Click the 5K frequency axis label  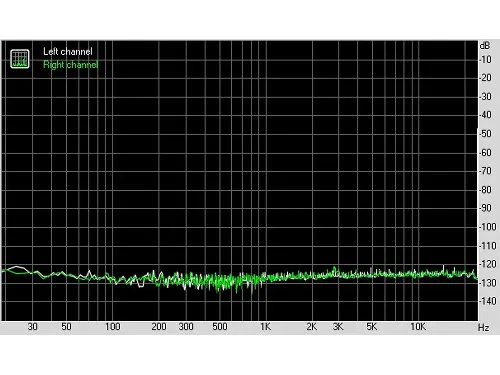tap(372, 327)
